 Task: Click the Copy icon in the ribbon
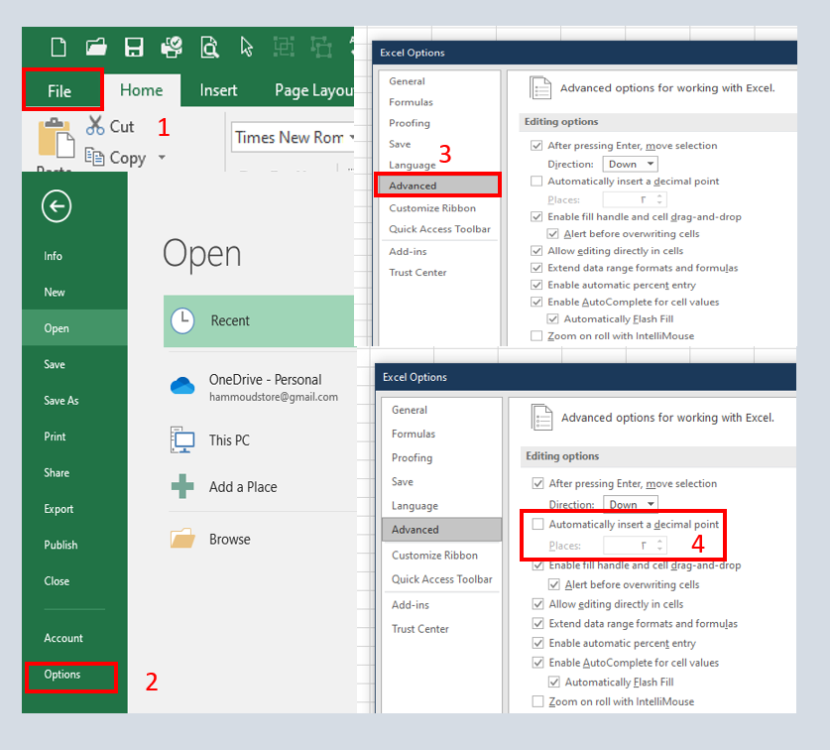(x=95, y=157)
